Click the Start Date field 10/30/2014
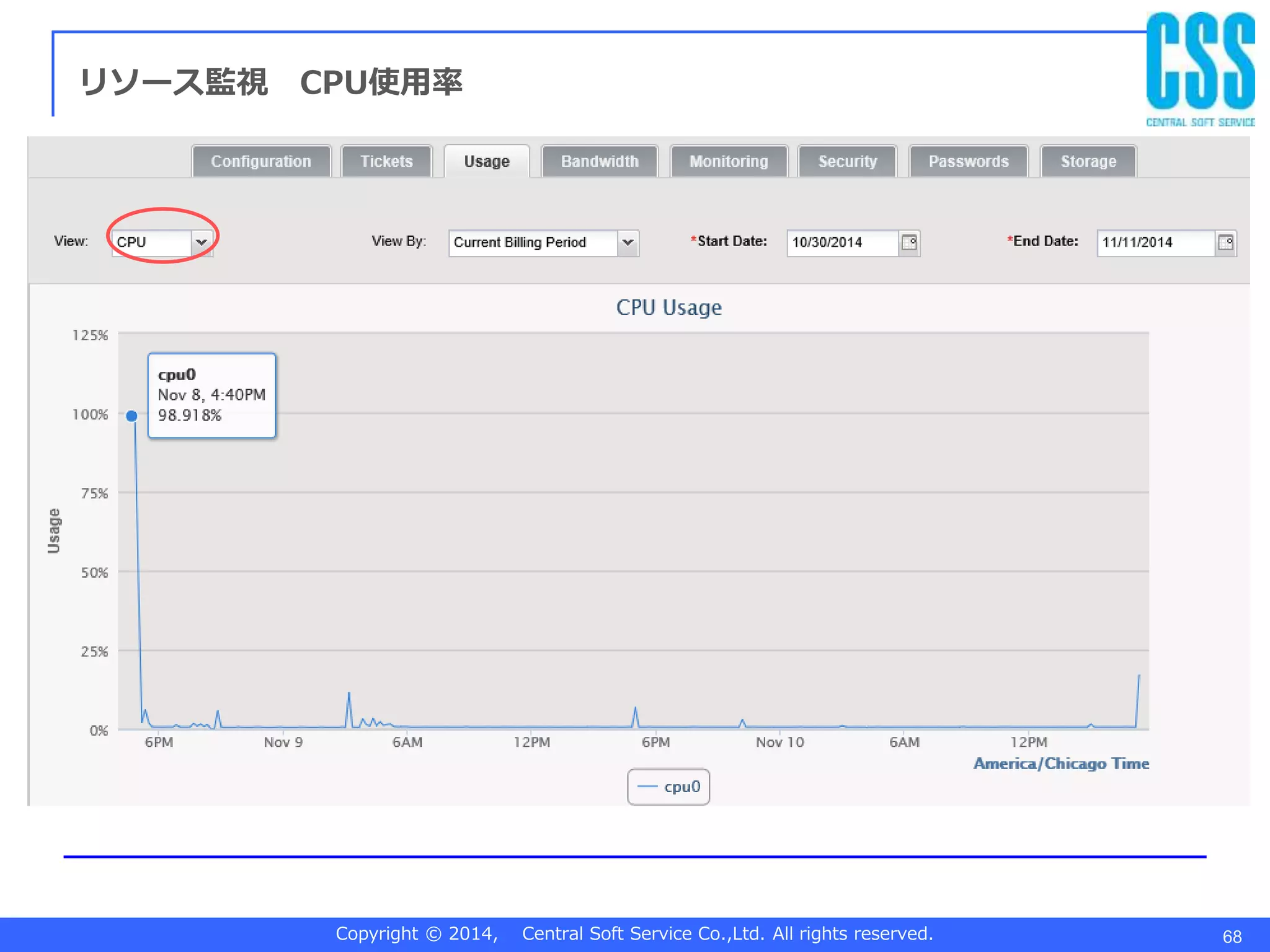The image size is (1270, 952). point(843,242)
